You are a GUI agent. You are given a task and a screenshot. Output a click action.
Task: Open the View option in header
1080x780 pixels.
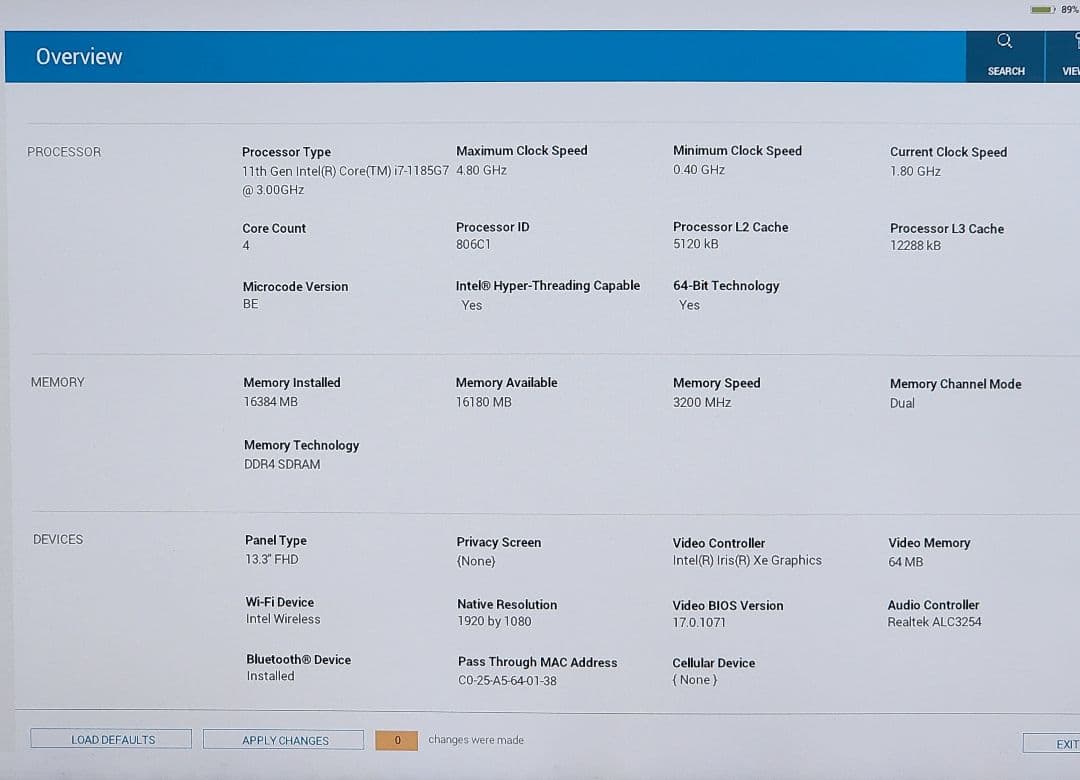pos(1068,56)
